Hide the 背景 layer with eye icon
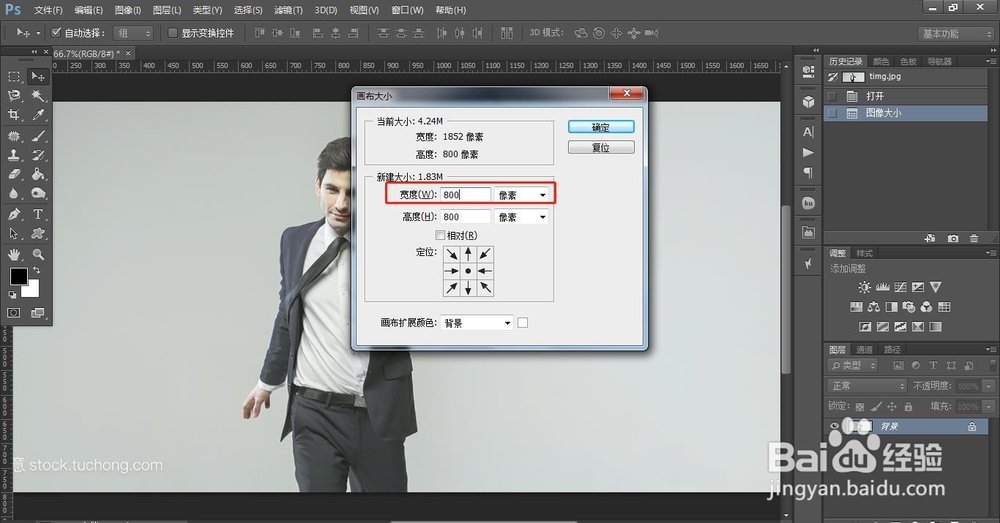This screenshot has height=523, width=1000. coord(834,426)
